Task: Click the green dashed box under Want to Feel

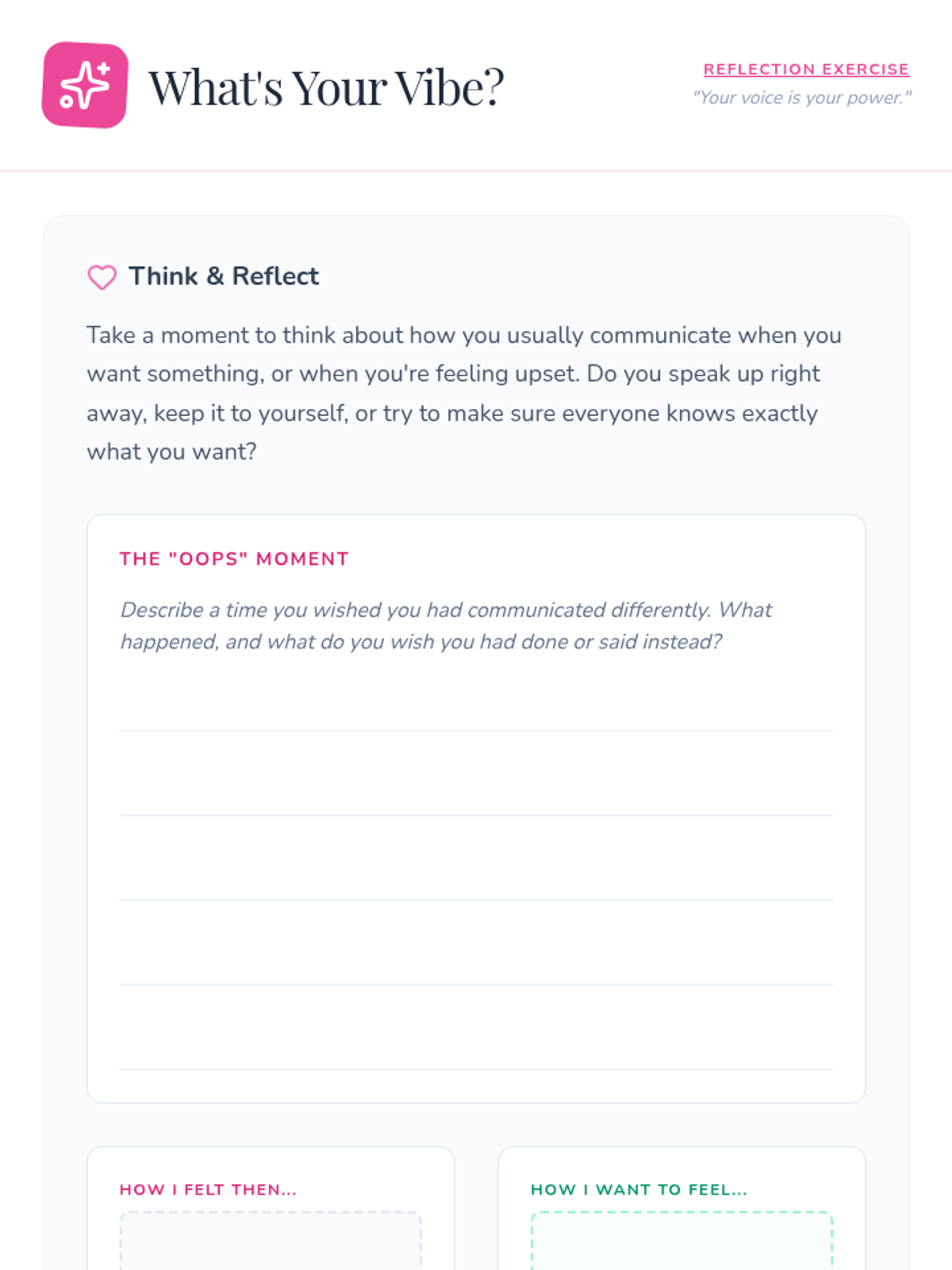Action: coord(681,1243)
